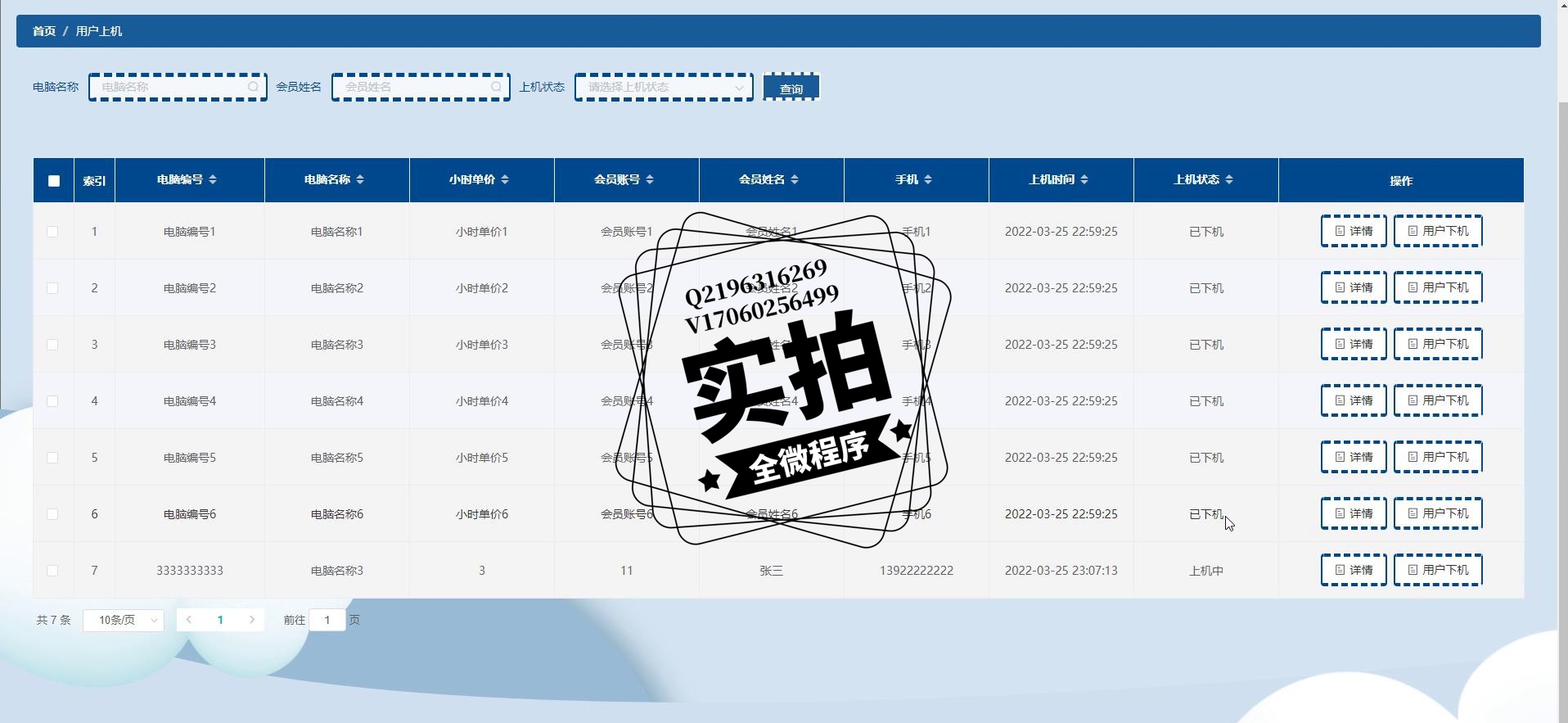1568x723 pixels.
Task: Open 详情 for row 电脑编号5
Action: 1354,457
